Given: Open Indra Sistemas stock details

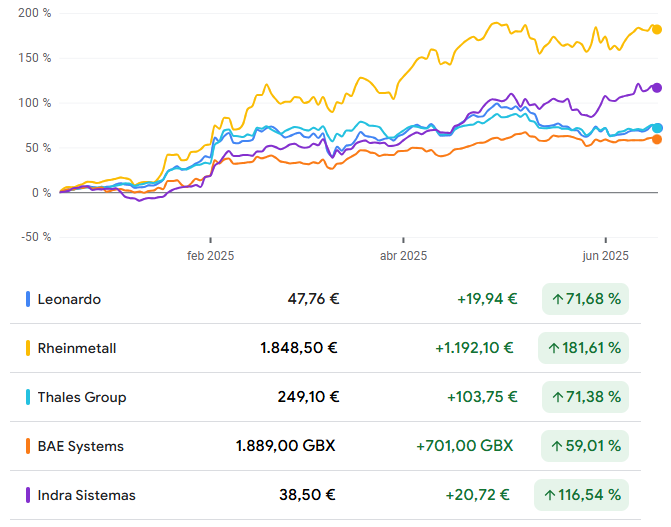Looking at the screenshot, I should (86, 495).
